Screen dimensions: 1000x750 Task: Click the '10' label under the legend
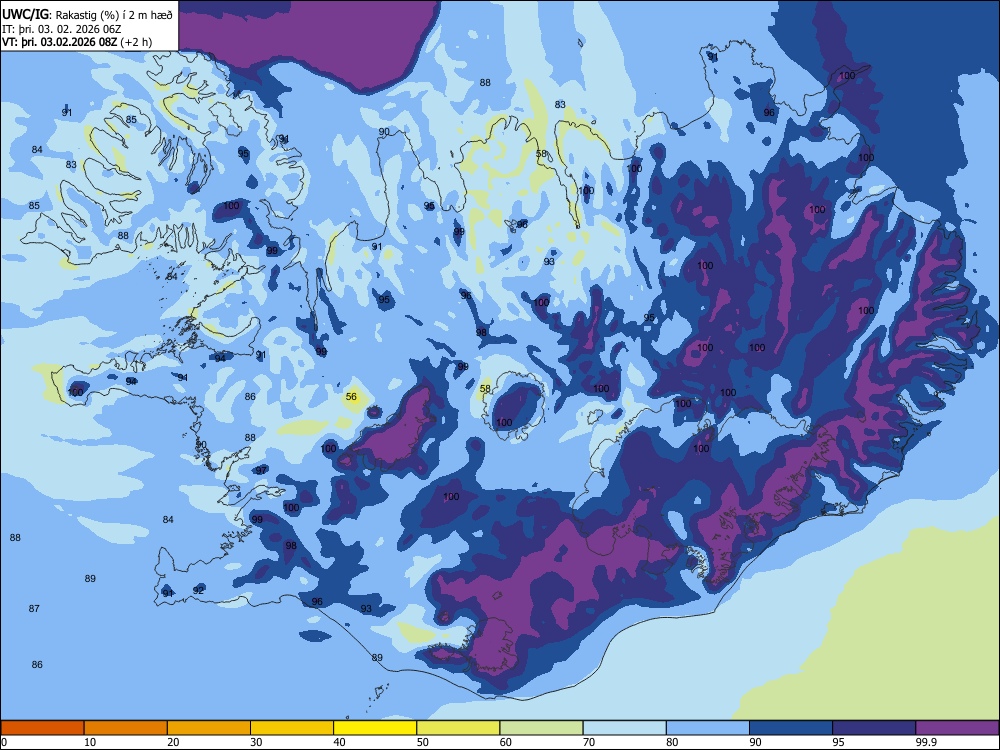pyautogui.click(x=90, y=742)
